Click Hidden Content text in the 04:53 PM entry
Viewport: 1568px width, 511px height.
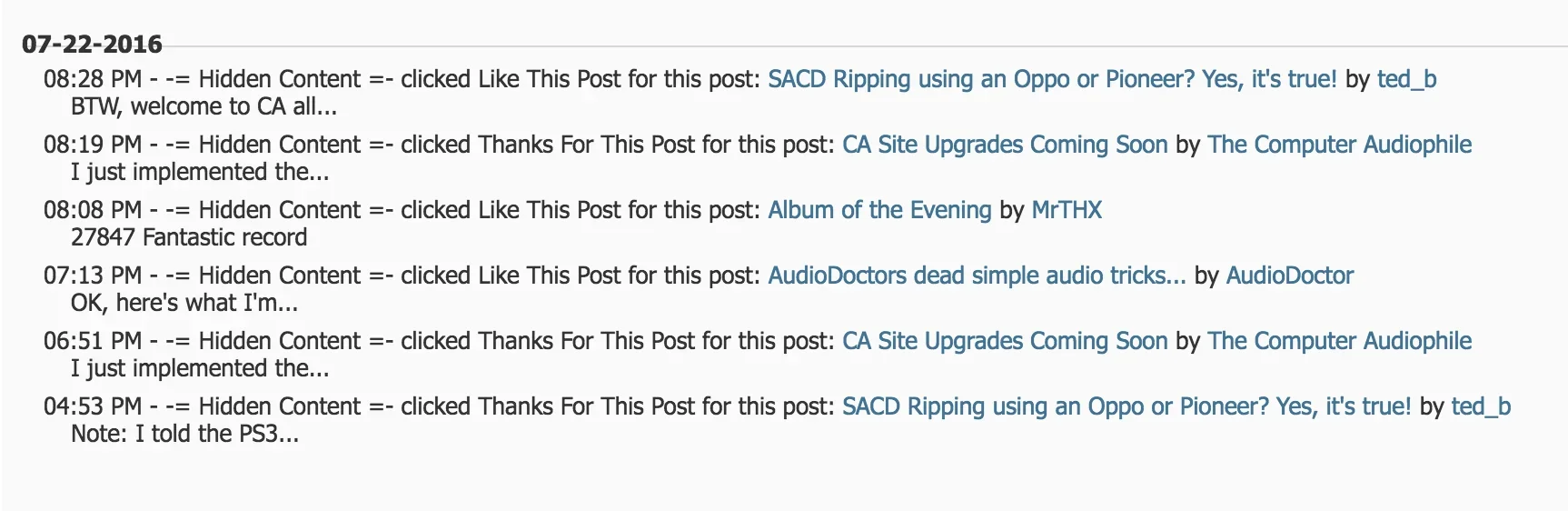pos(280,406)
